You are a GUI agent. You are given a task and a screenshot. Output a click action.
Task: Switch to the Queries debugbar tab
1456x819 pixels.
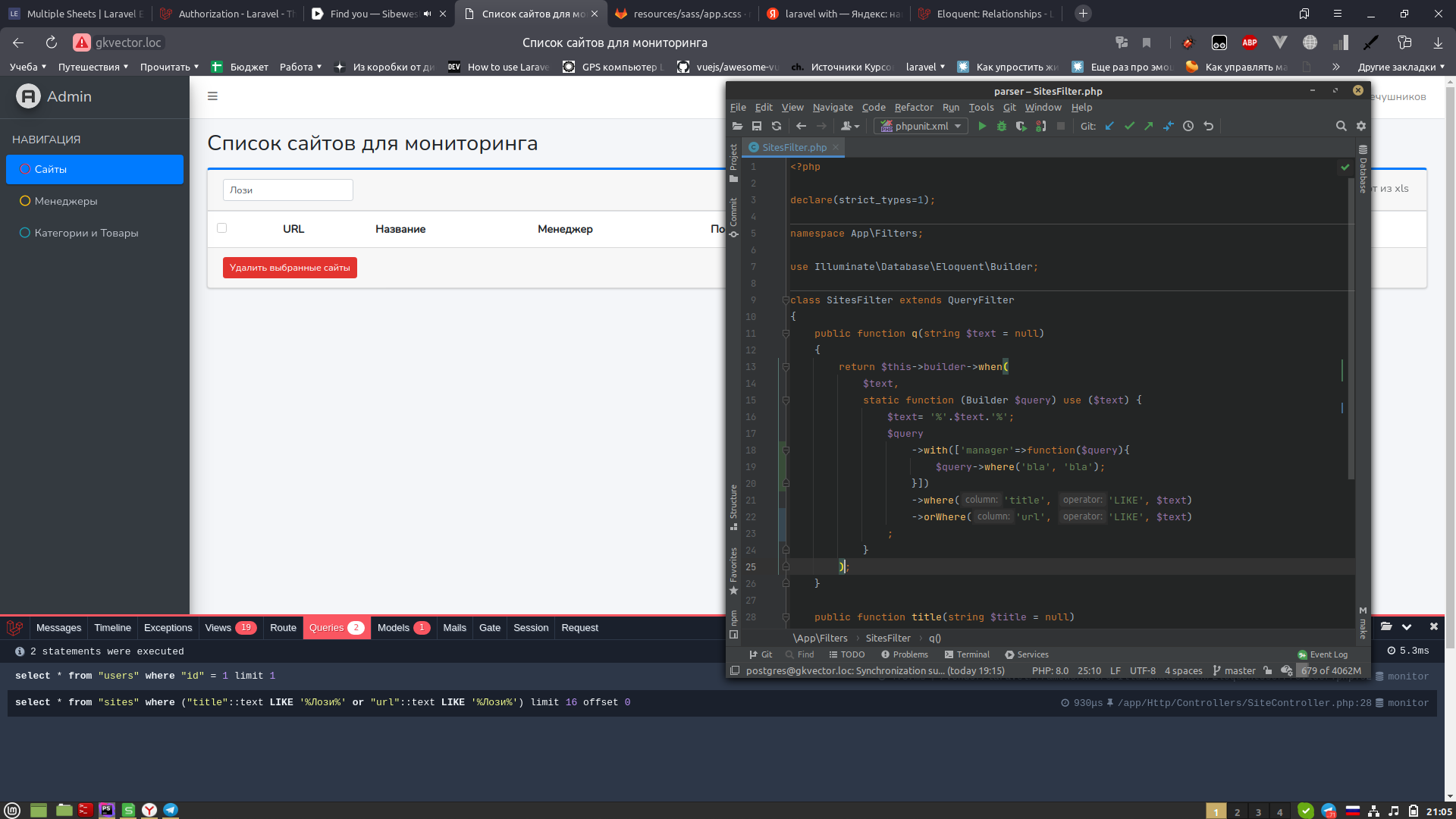[x=337, y=628]
